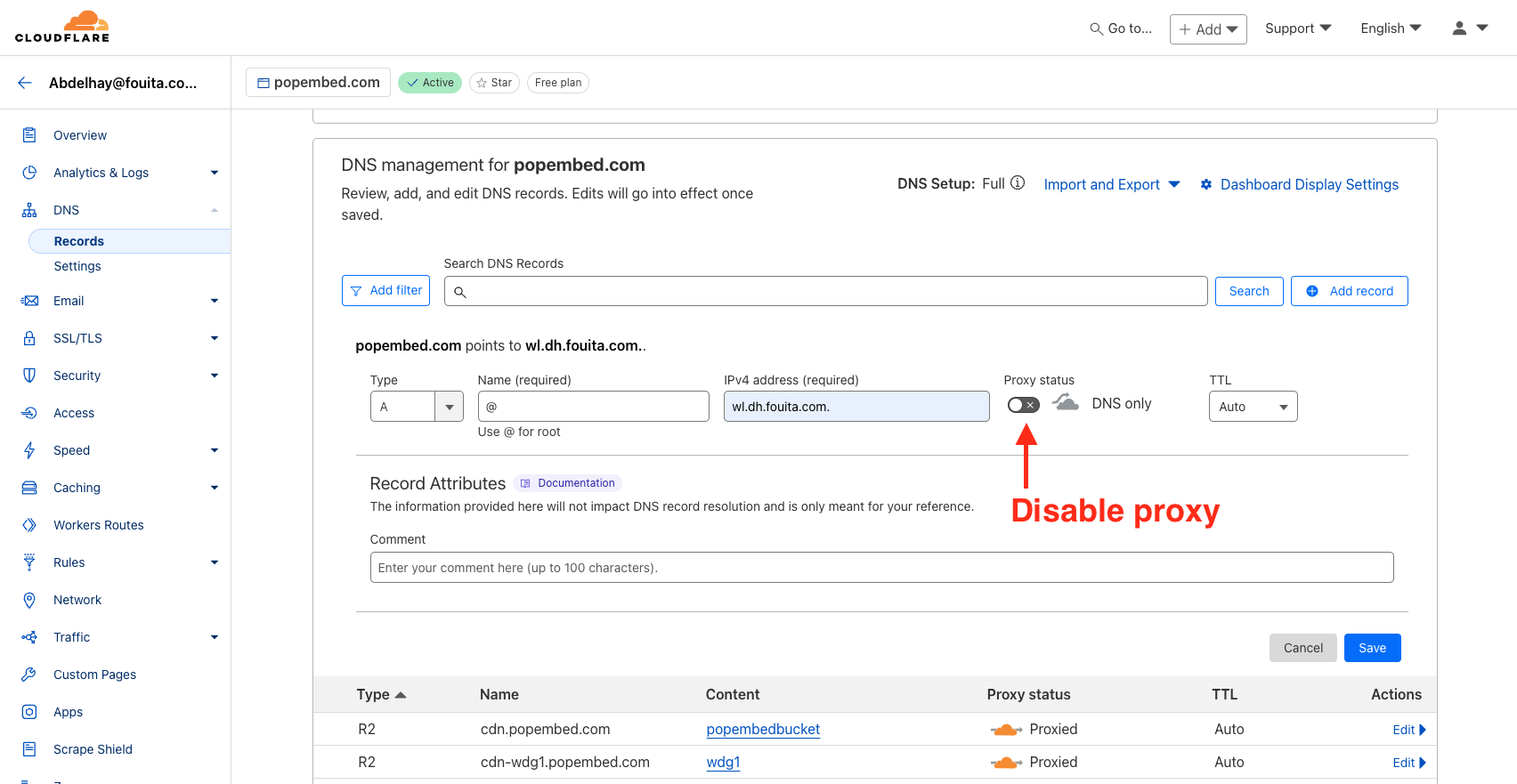Image resolution: width=1517 pixels, height=784 pixels.
Task: Toggle the Proxy status switch
Action: (x=1023, y=405)
